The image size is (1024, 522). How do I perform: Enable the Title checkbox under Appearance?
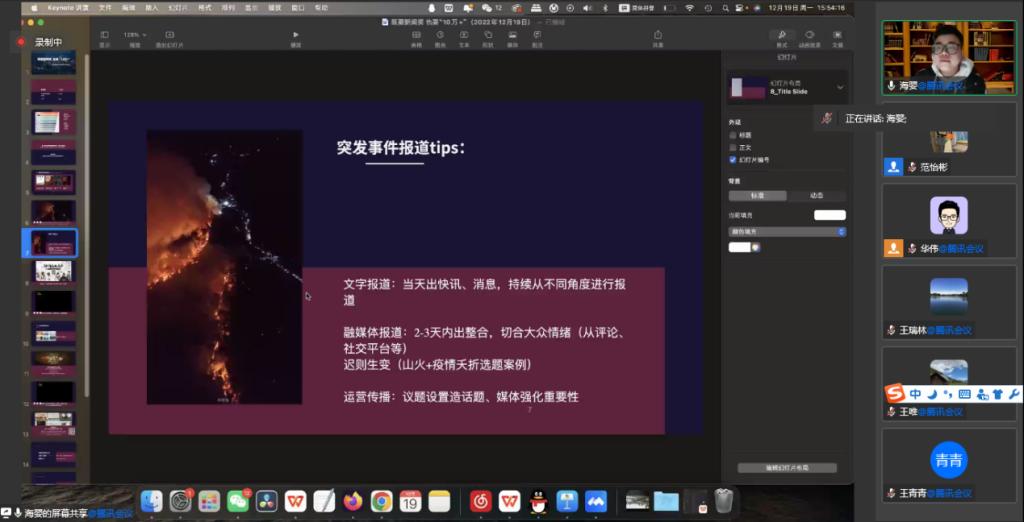coord(733,134)
